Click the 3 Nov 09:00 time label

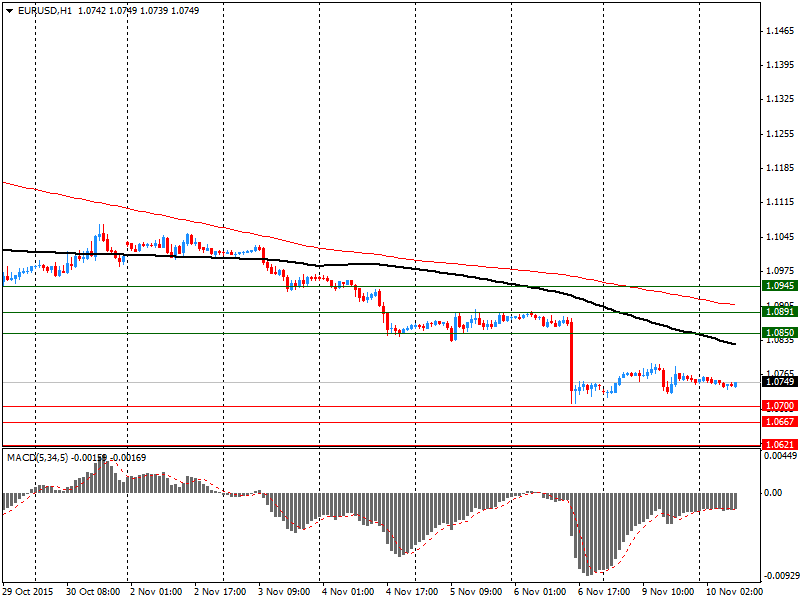pos(284,592)
